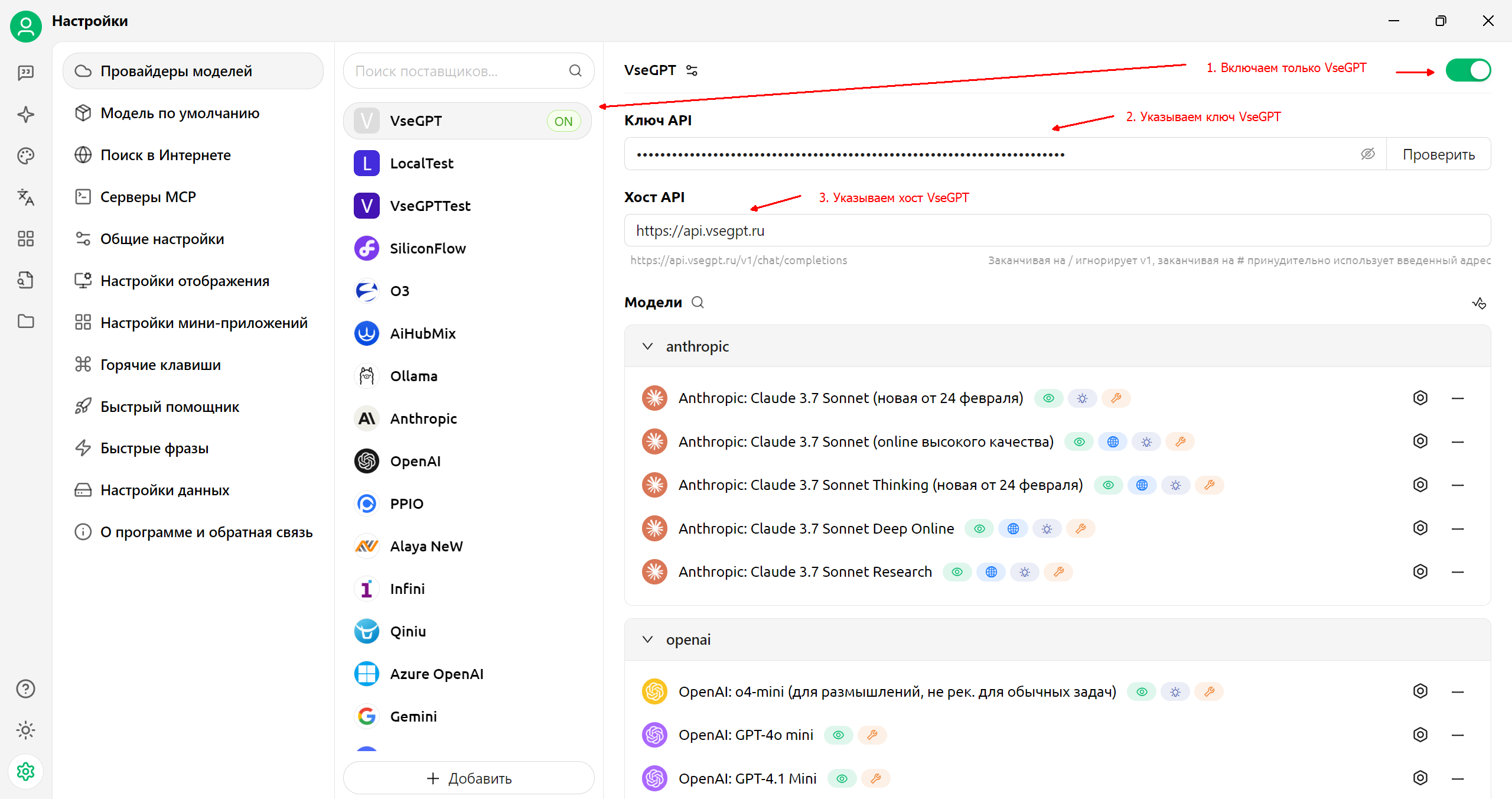Open О программе и обратная связь

(193, 532)
